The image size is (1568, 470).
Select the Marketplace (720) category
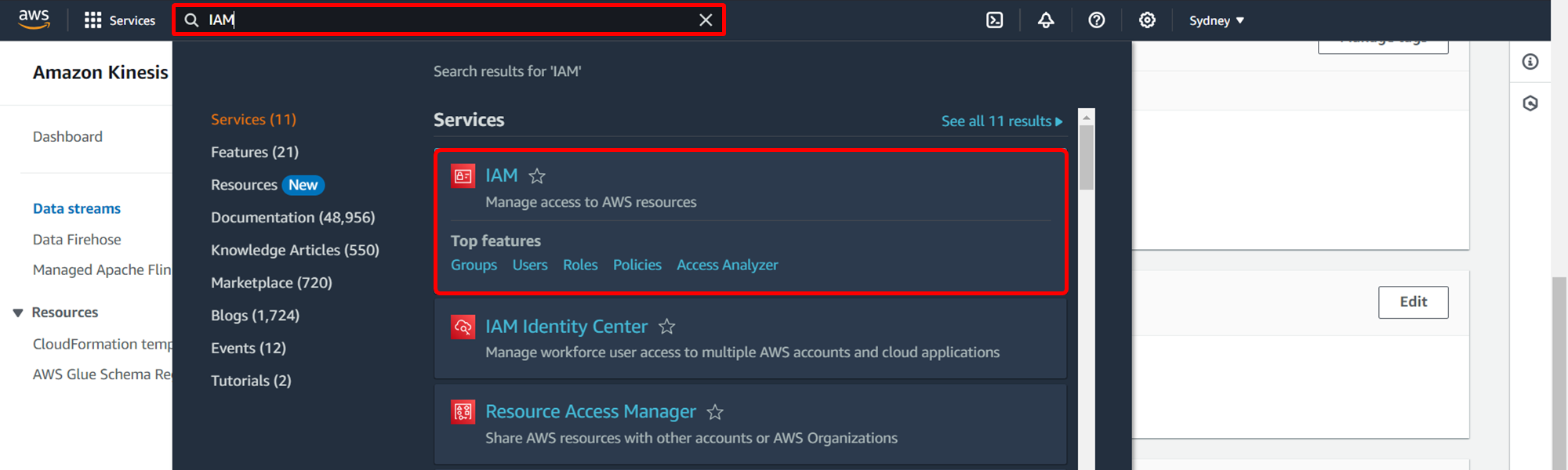tap(271, 283)
